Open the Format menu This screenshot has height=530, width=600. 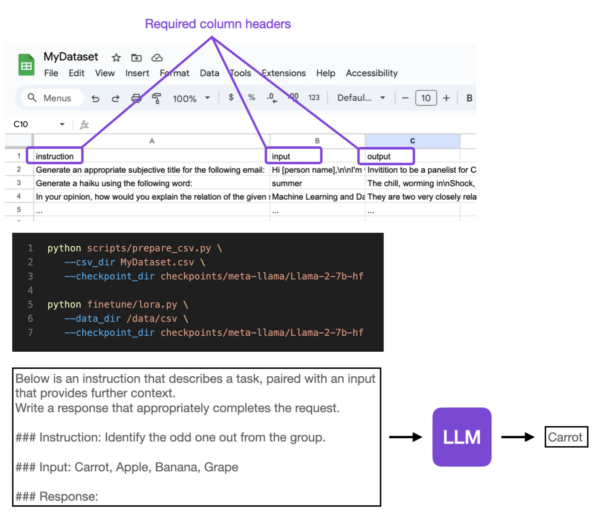tap(174, 73)
